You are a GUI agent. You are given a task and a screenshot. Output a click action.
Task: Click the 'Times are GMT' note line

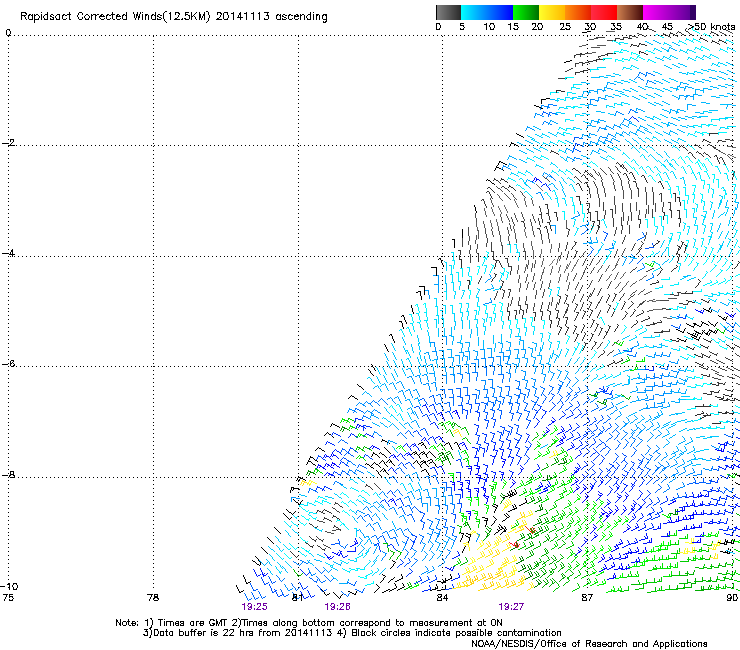(x=309, y=623)
